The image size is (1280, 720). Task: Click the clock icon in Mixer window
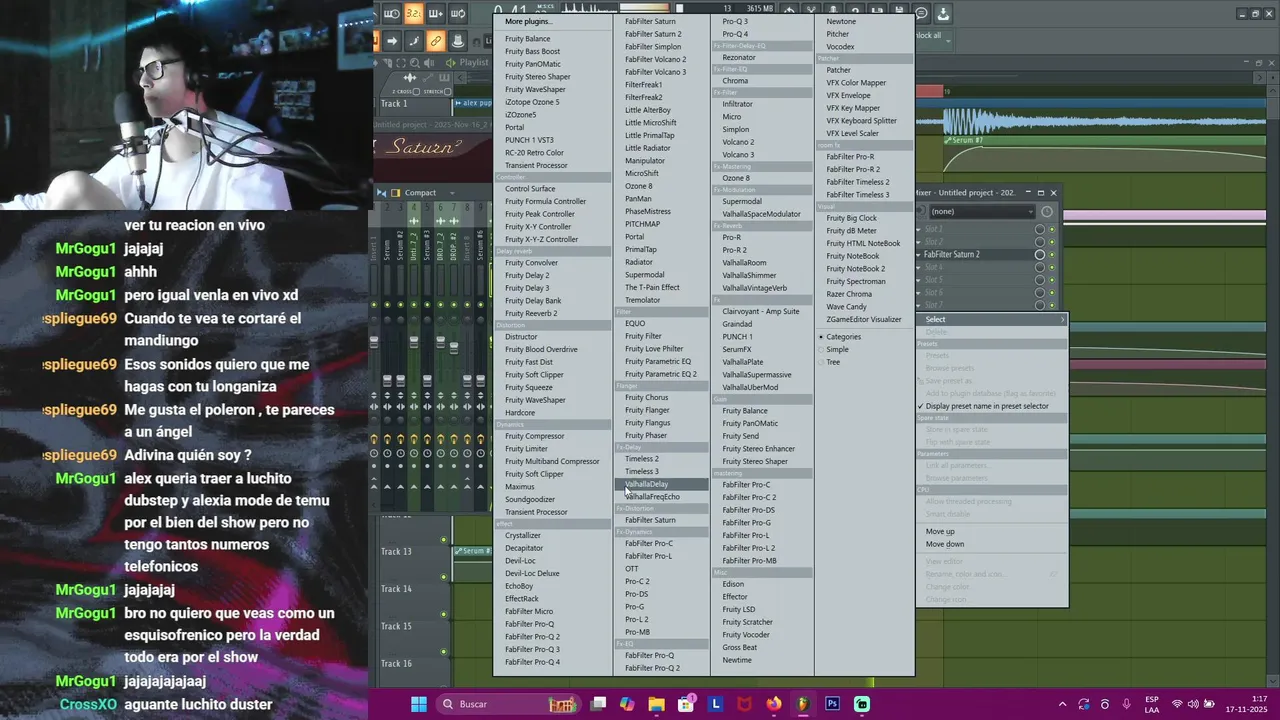(x=1047, y=211)
